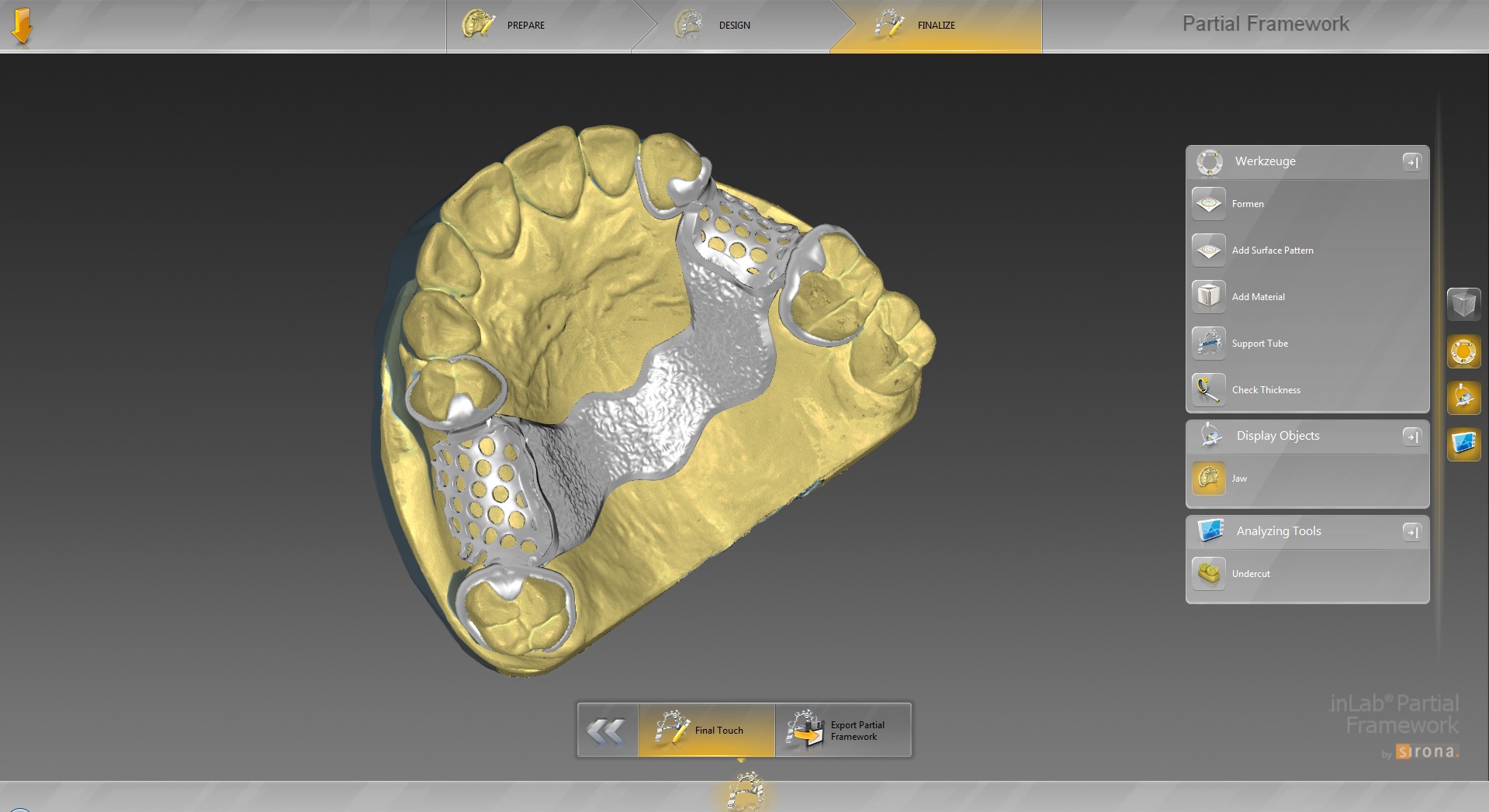Toggle the tools side palette button
The width and height of the screenshot is (1489, 812).
1464,351
